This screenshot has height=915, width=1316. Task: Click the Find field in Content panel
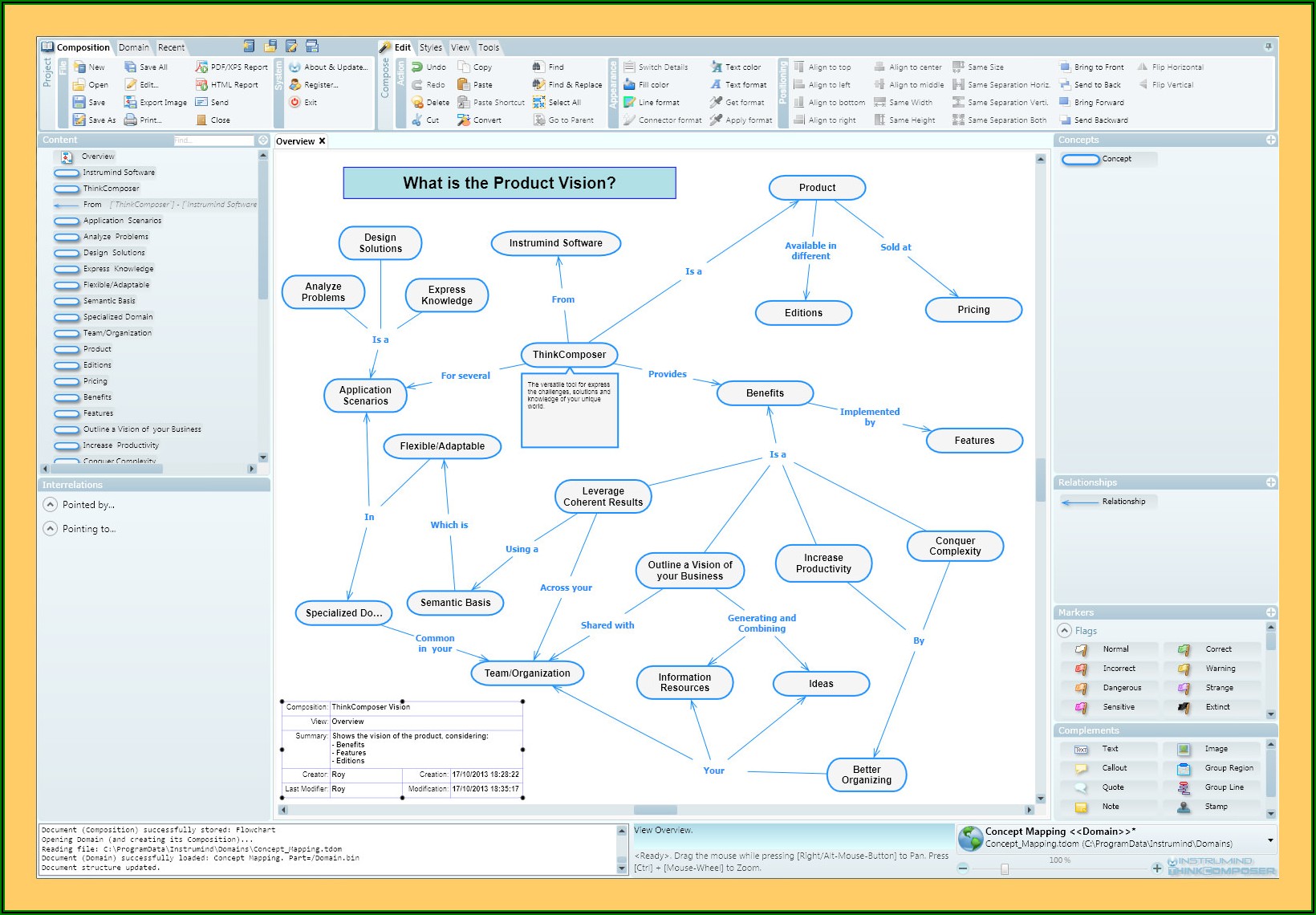(213, 140)
